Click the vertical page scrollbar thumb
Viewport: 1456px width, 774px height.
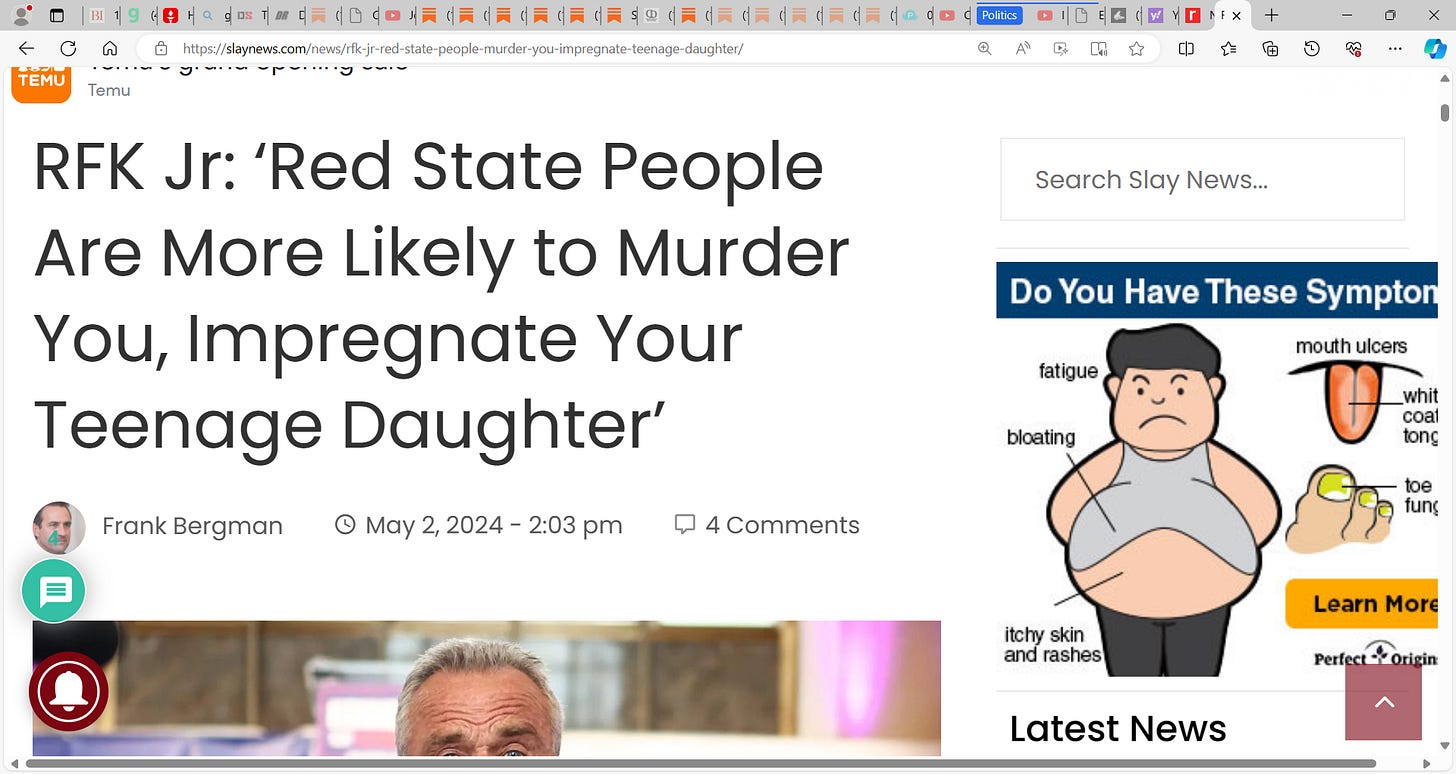1445,111
